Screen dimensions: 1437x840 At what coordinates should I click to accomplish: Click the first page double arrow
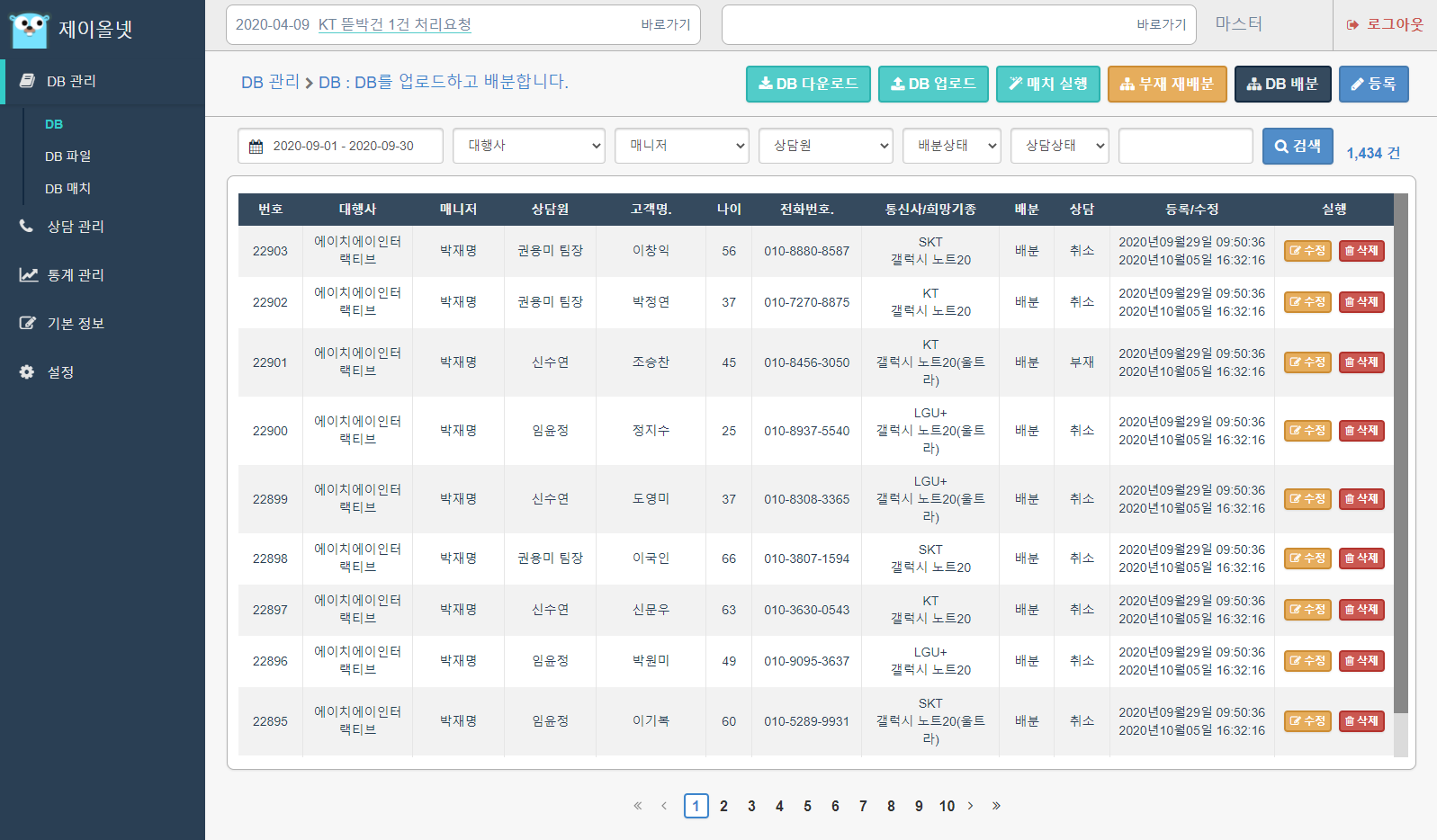pyautogui.click(x=638, y=806)
